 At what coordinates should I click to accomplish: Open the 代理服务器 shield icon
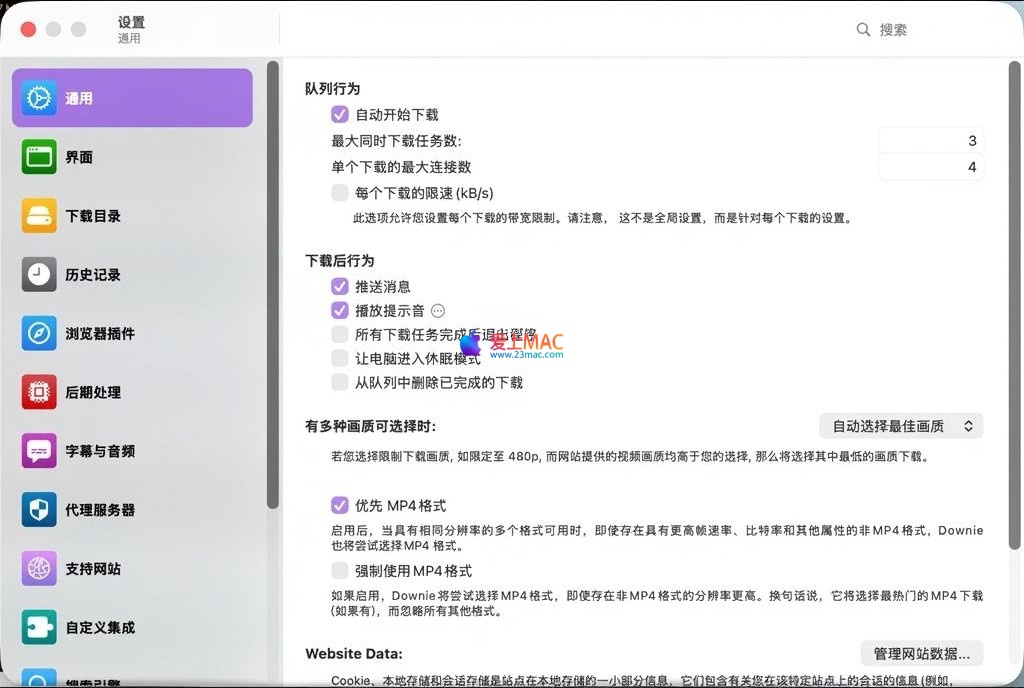pyautogui.click(x=39, y=510)
